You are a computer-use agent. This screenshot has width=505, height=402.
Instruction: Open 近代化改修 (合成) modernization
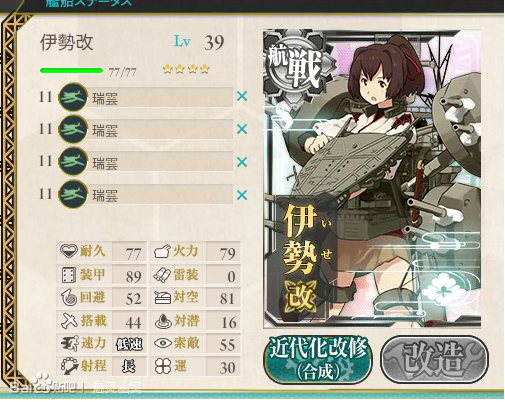point(318,359)
